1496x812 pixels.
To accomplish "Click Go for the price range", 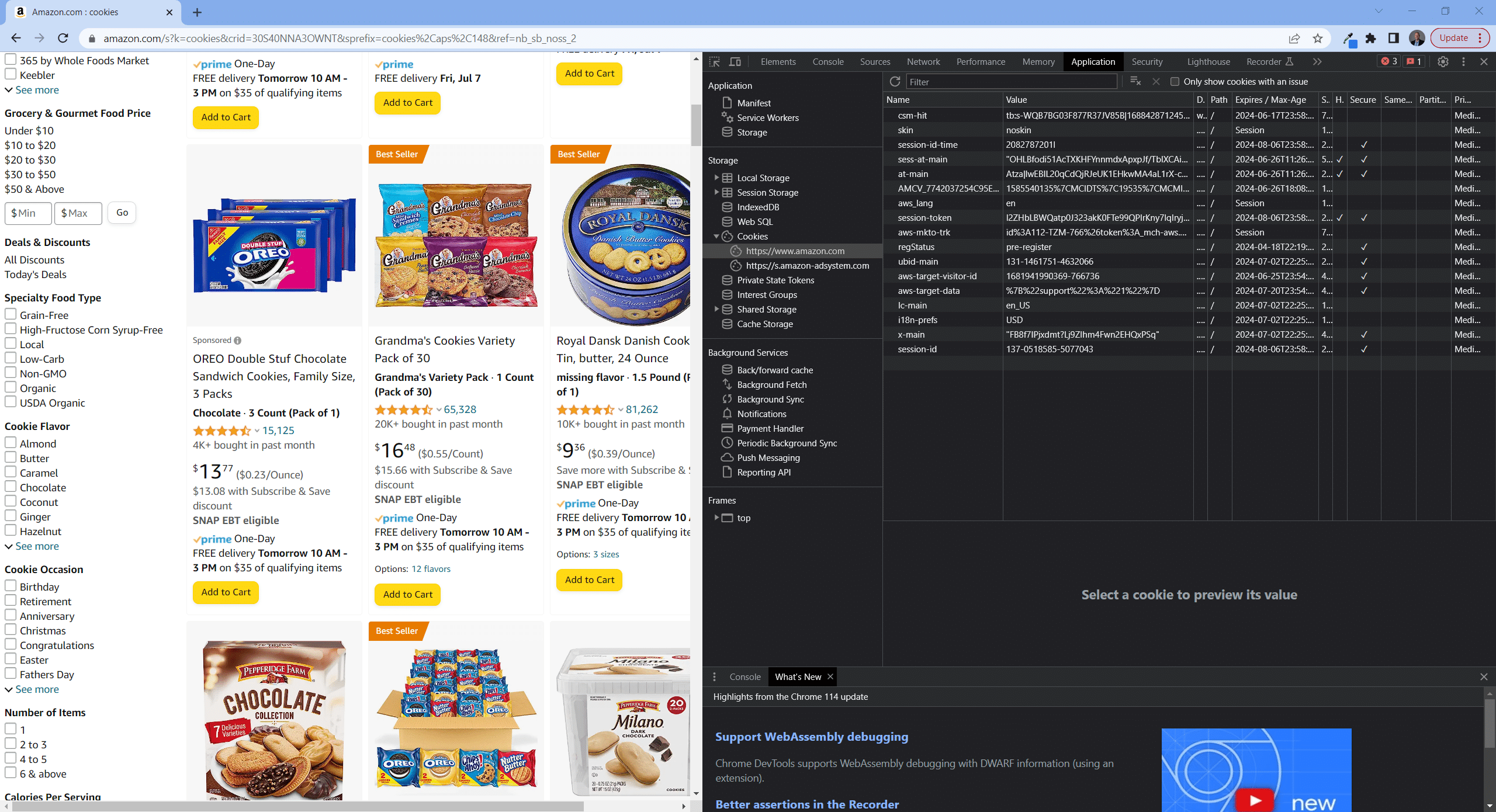I will coord(122,213).
